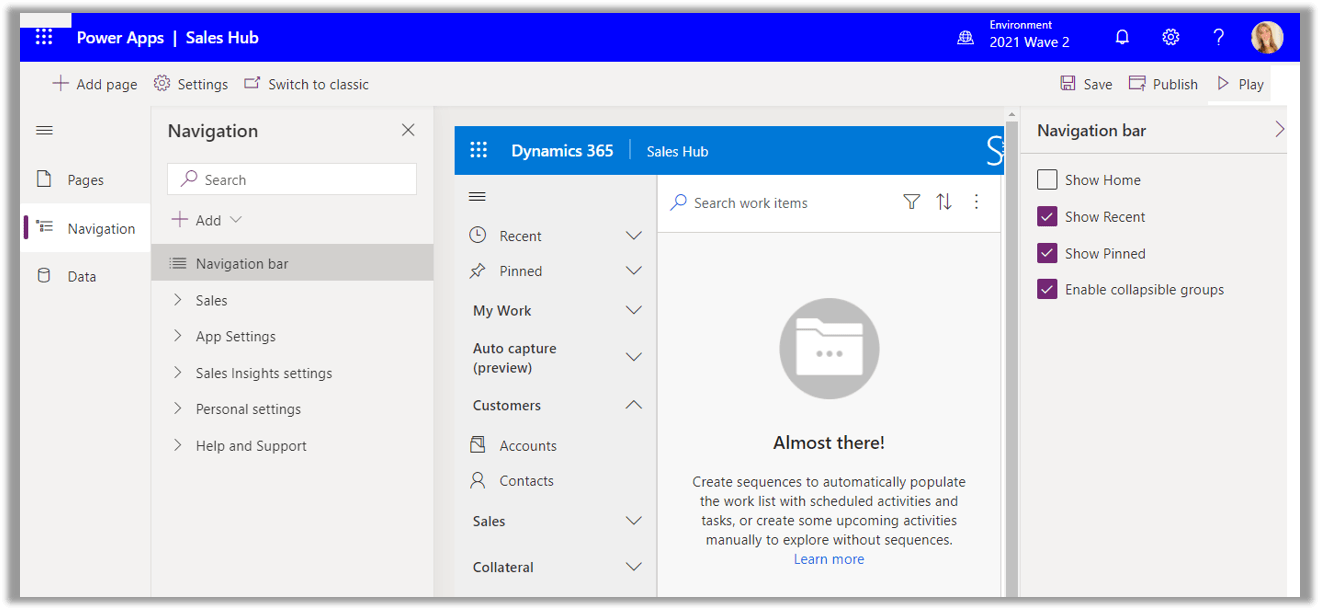Open work list more options ellipsis
Viewport: 1320px width, 610px height.
977,202
